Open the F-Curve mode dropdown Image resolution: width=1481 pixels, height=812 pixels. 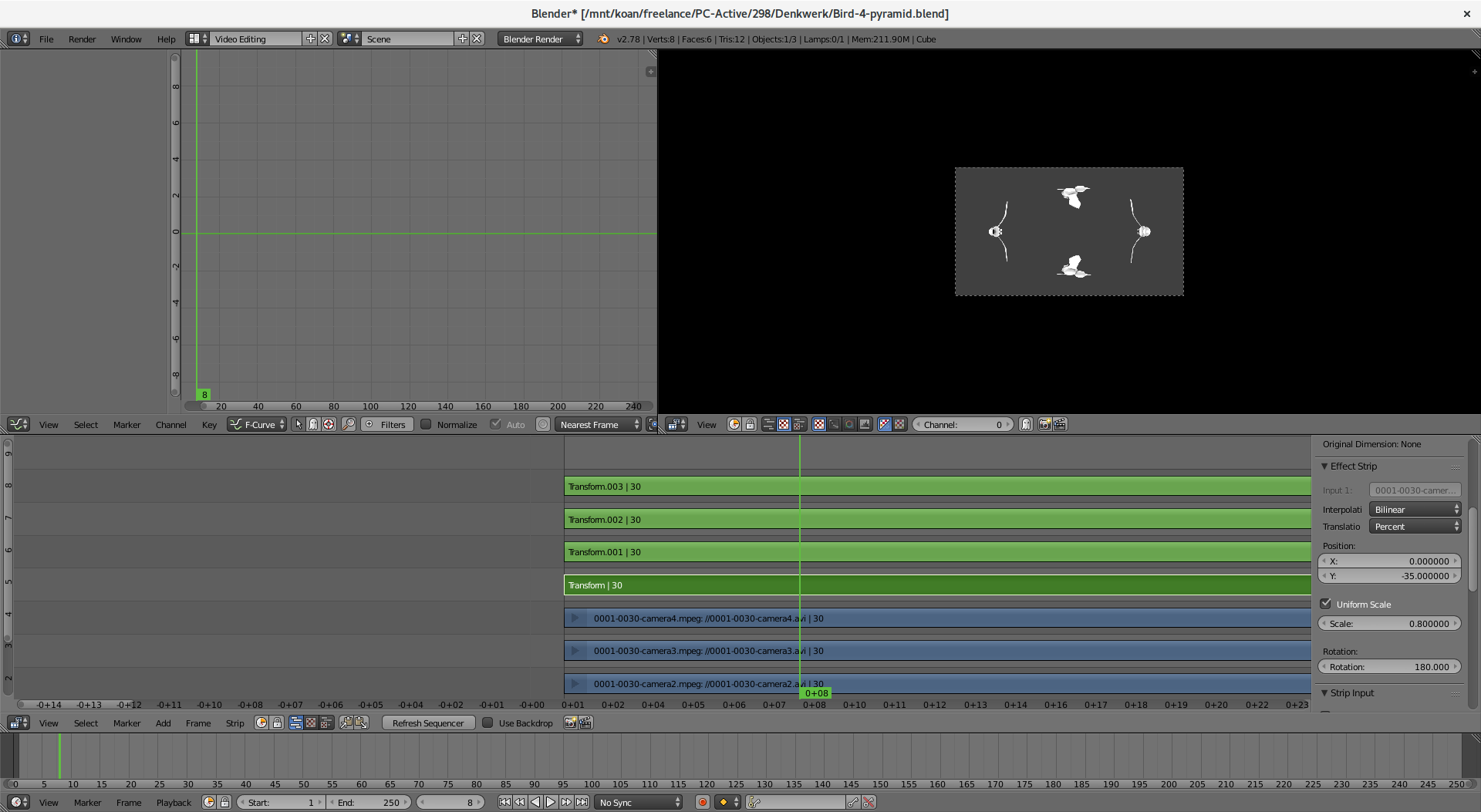coord(257,424)
